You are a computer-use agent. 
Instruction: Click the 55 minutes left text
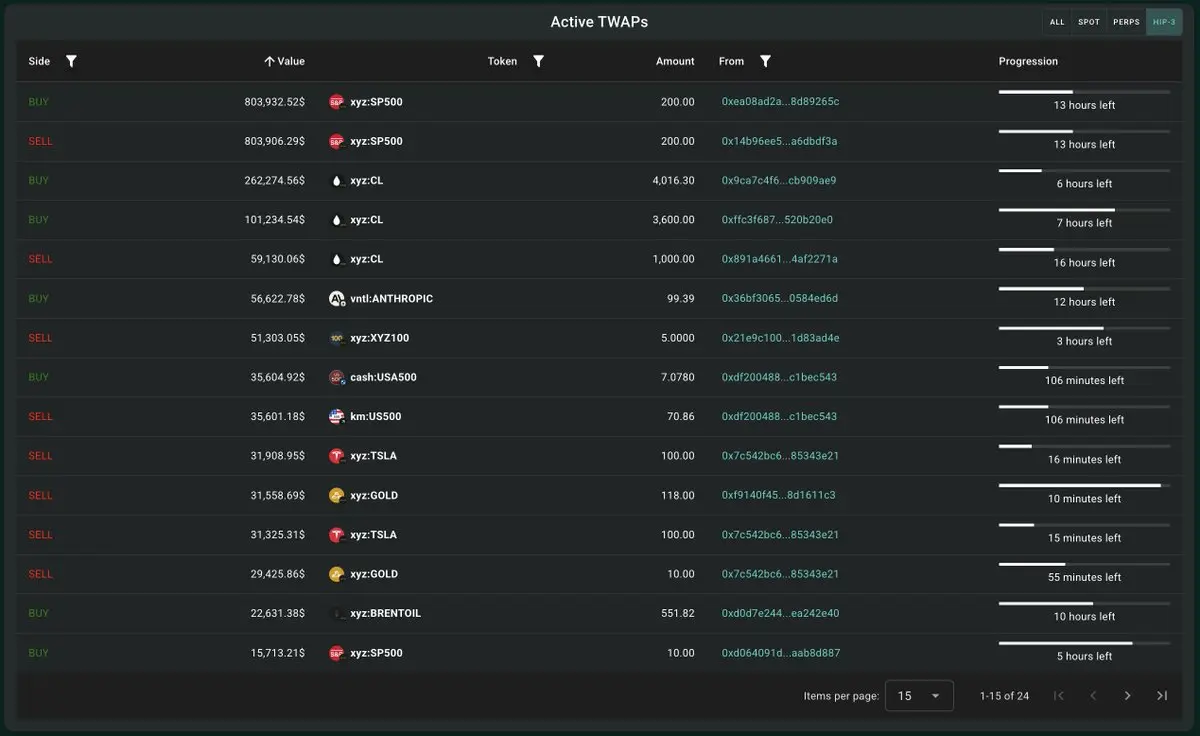pyautogui.click(x=1084, y=577)
